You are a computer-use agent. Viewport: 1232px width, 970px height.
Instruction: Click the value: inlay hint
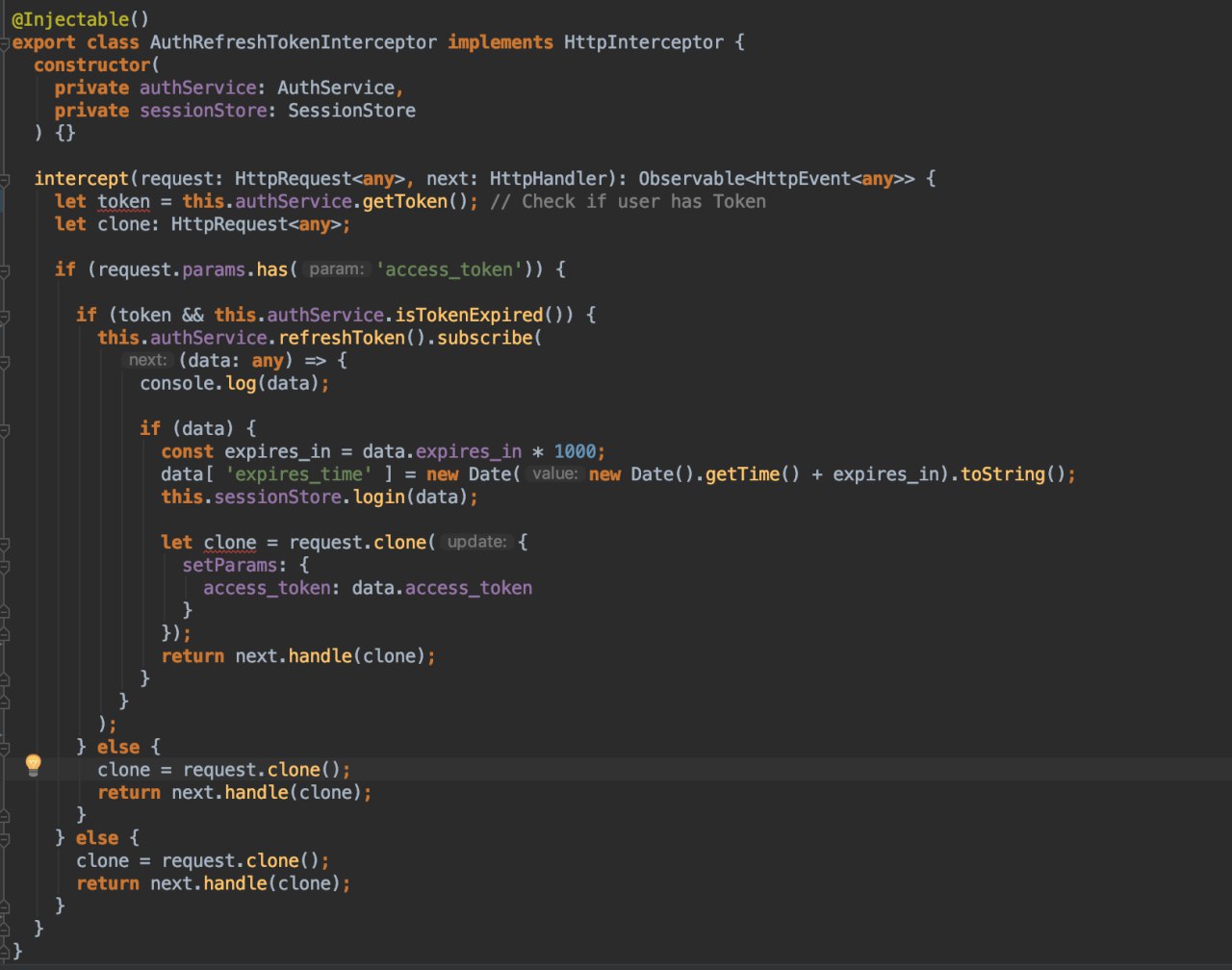(x=554, y=474)
